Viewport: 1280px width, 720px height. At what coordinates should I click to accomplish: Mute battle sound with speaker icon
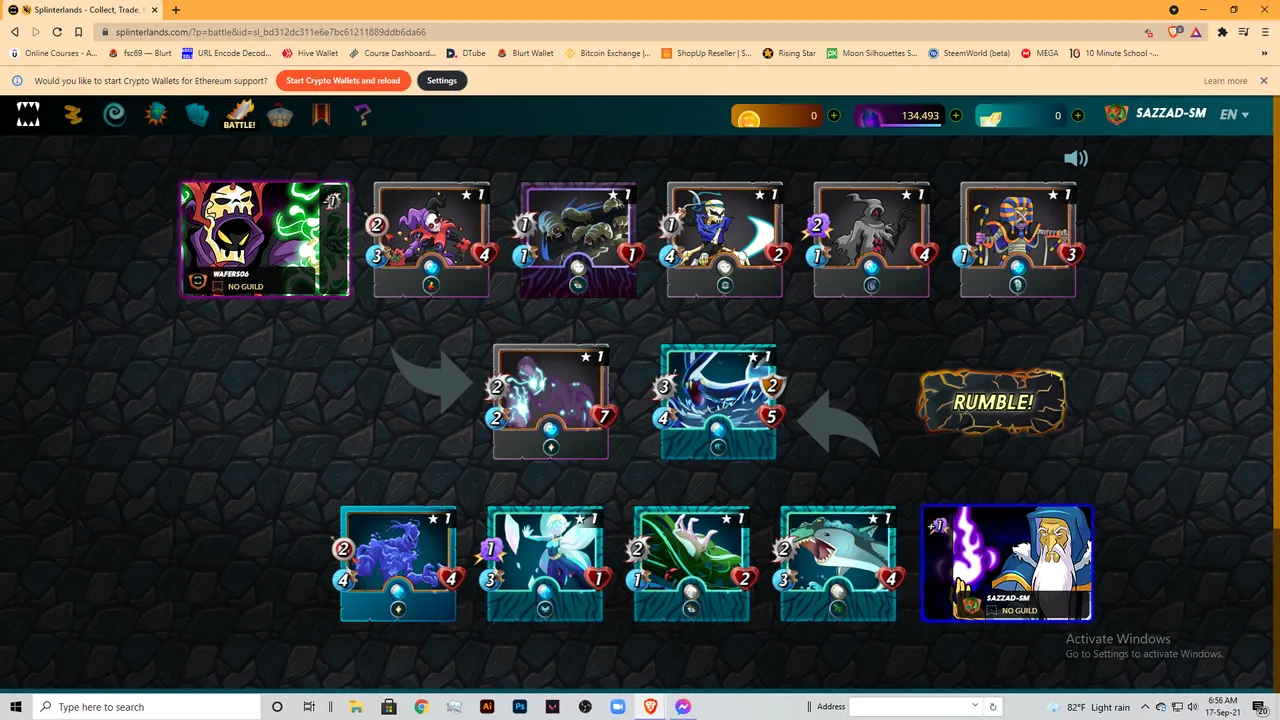point(1075,158)
